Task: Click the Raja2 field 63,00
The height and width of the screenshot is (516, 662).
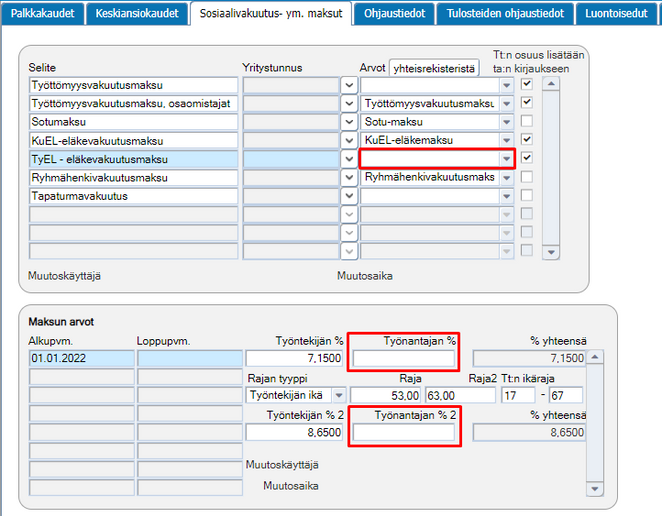Action: tap(460, 396)
